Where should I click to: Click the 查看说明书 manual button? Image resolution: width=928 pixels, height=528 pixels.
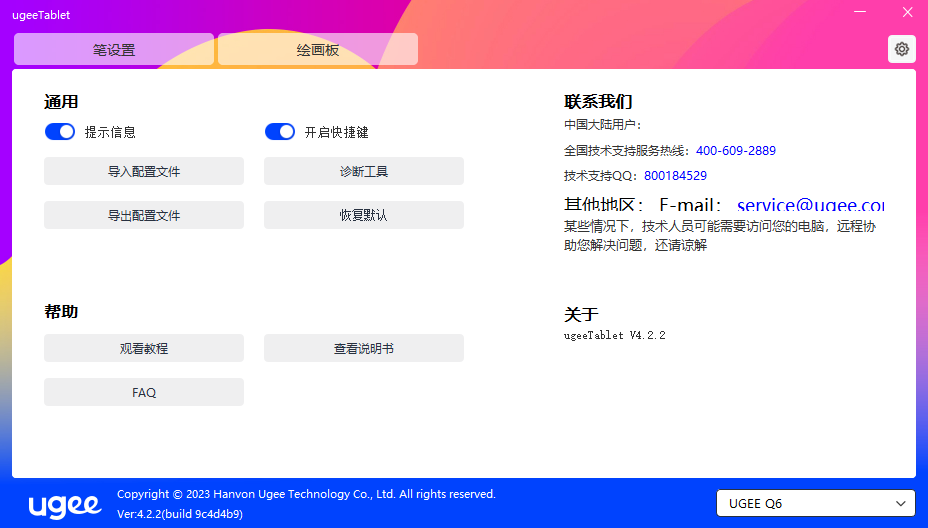364,348
